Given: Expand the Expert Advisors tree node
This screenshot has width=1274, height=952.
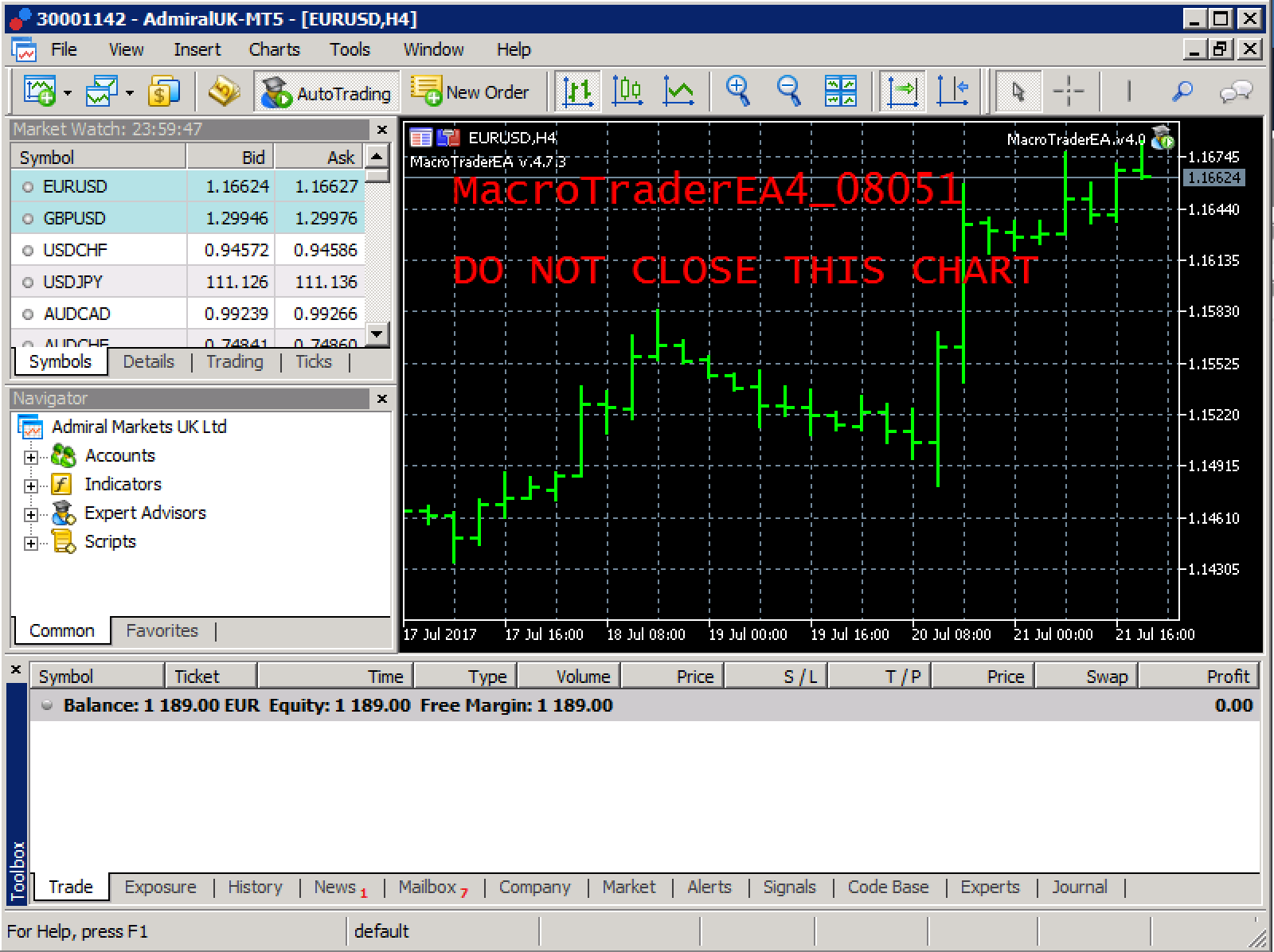Looking at the screenshot, I should [30, 514].
